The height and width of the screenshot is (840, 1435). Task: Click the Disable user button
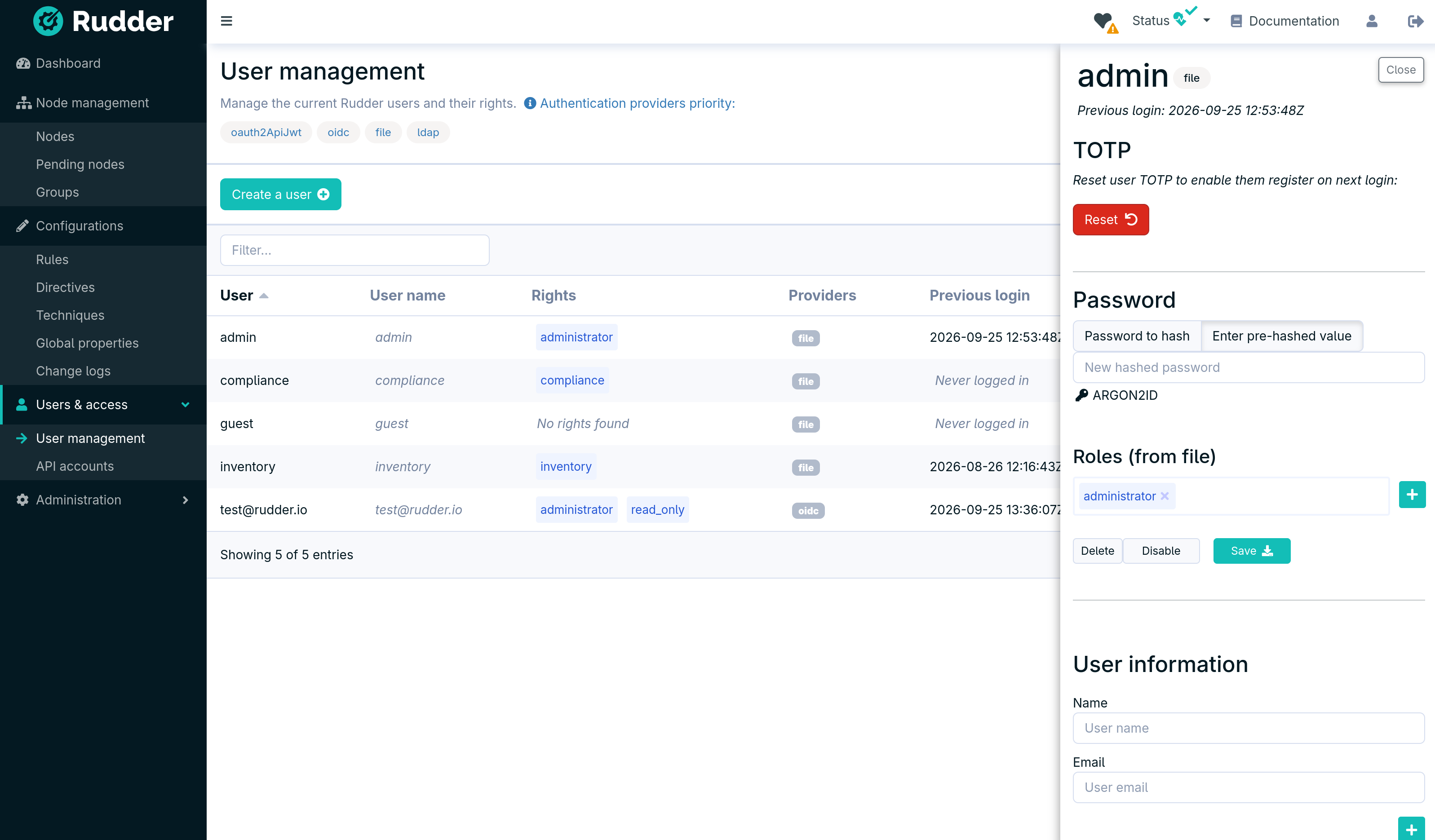click(1160, 551)
